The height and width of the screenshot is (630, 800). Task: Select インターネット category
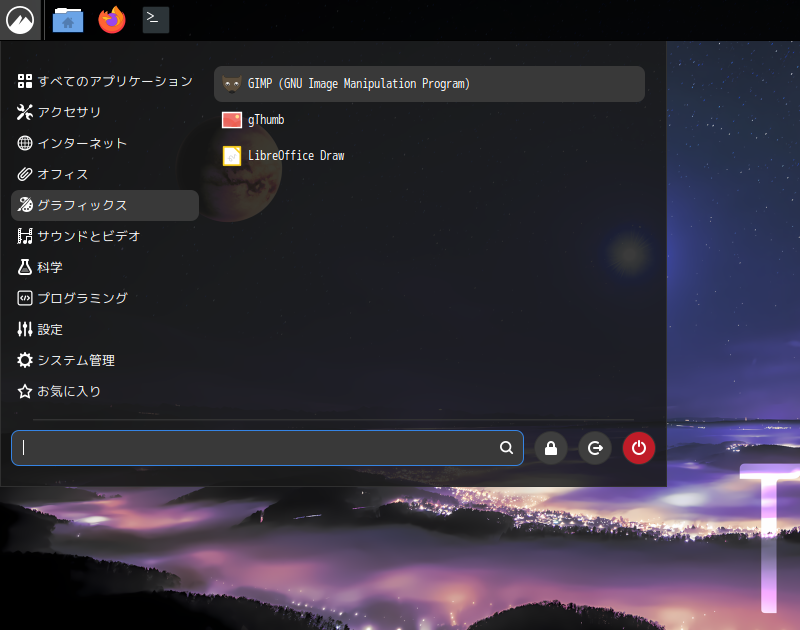105,143
